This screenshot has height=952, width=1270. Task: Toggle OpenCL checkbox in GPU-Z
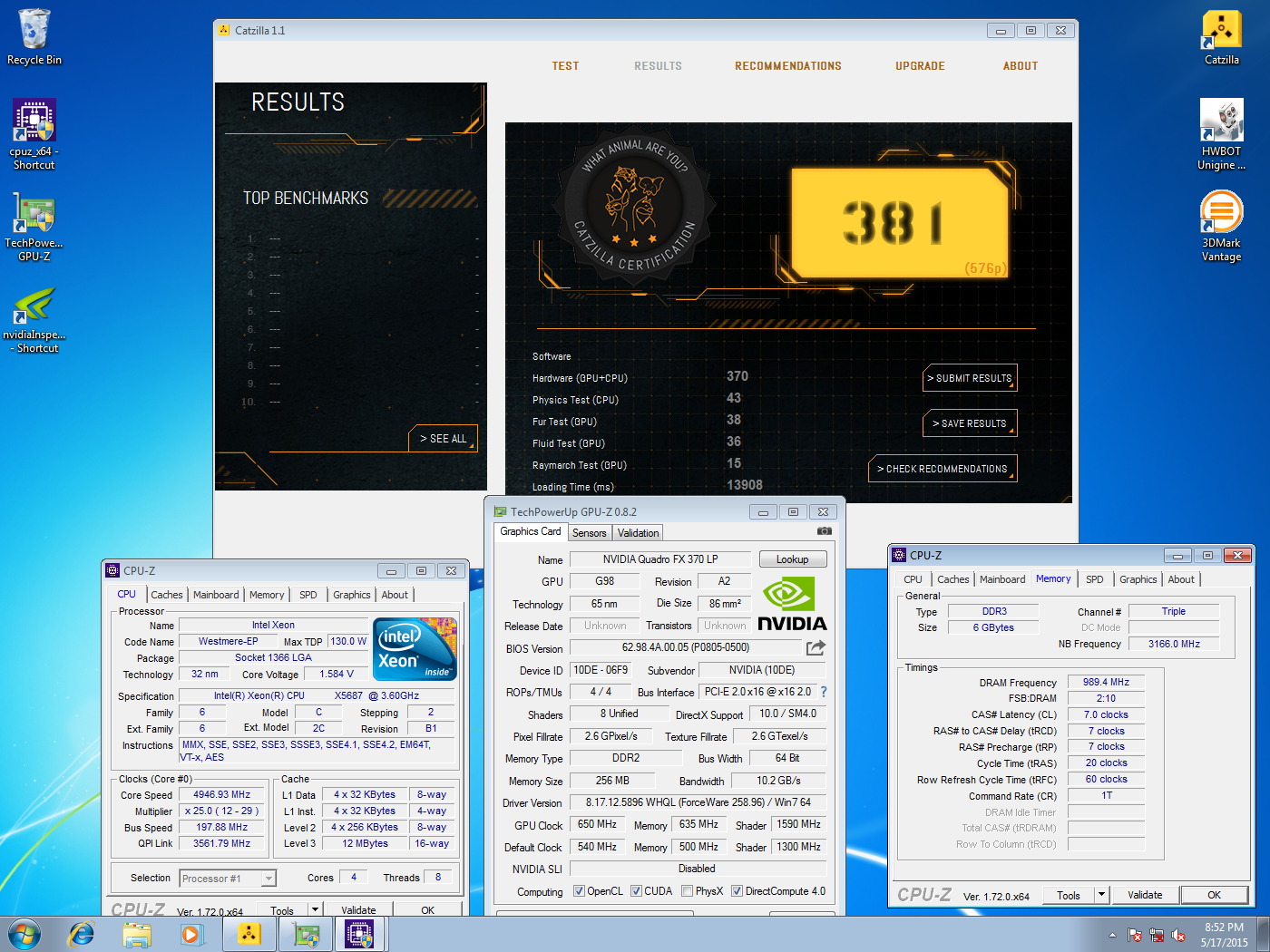(579, 891)
